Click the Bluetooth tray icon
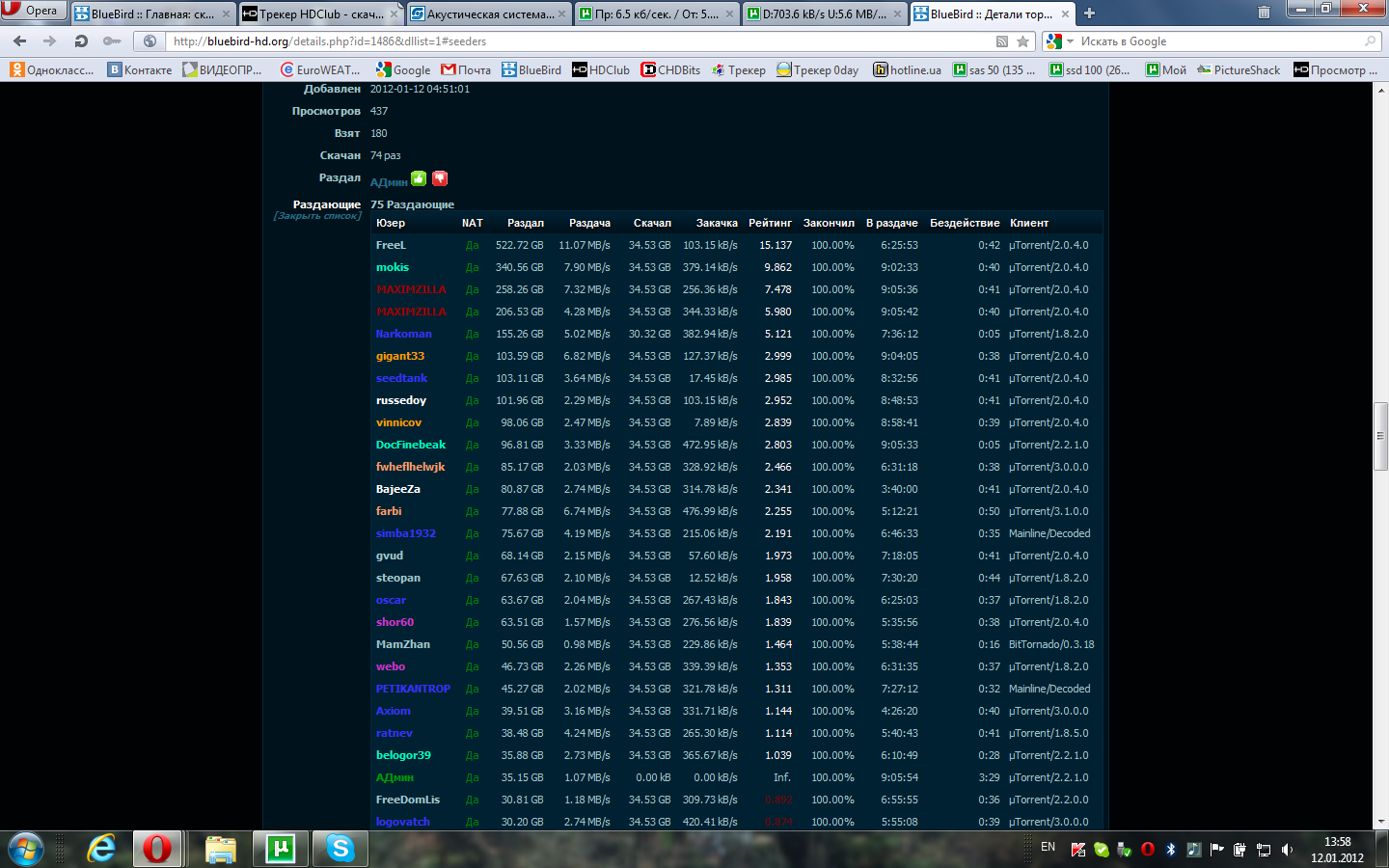 (1171, 850)
